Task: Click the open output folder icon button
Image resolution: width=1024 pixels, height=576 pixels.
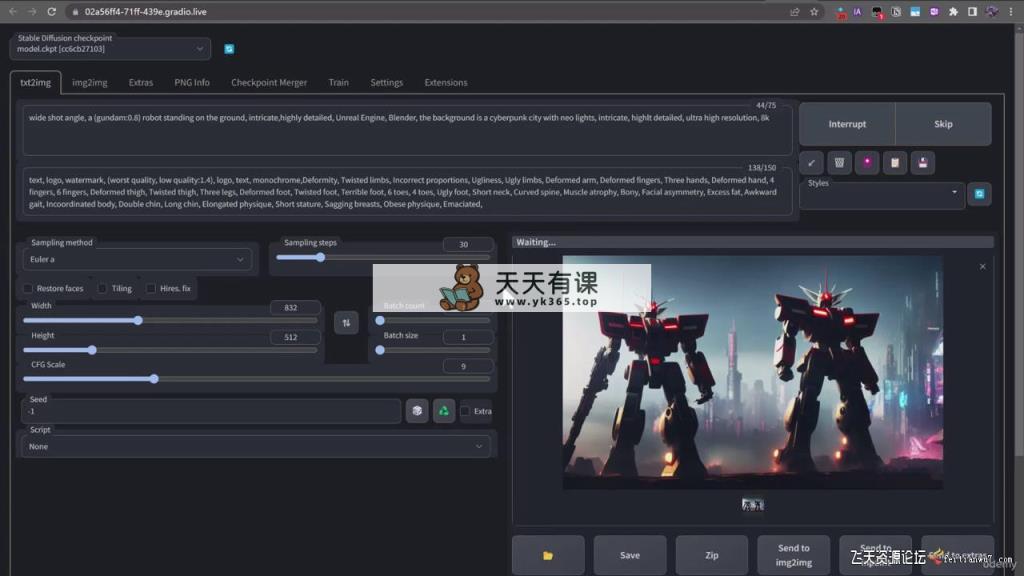Action: click(548, 555)
